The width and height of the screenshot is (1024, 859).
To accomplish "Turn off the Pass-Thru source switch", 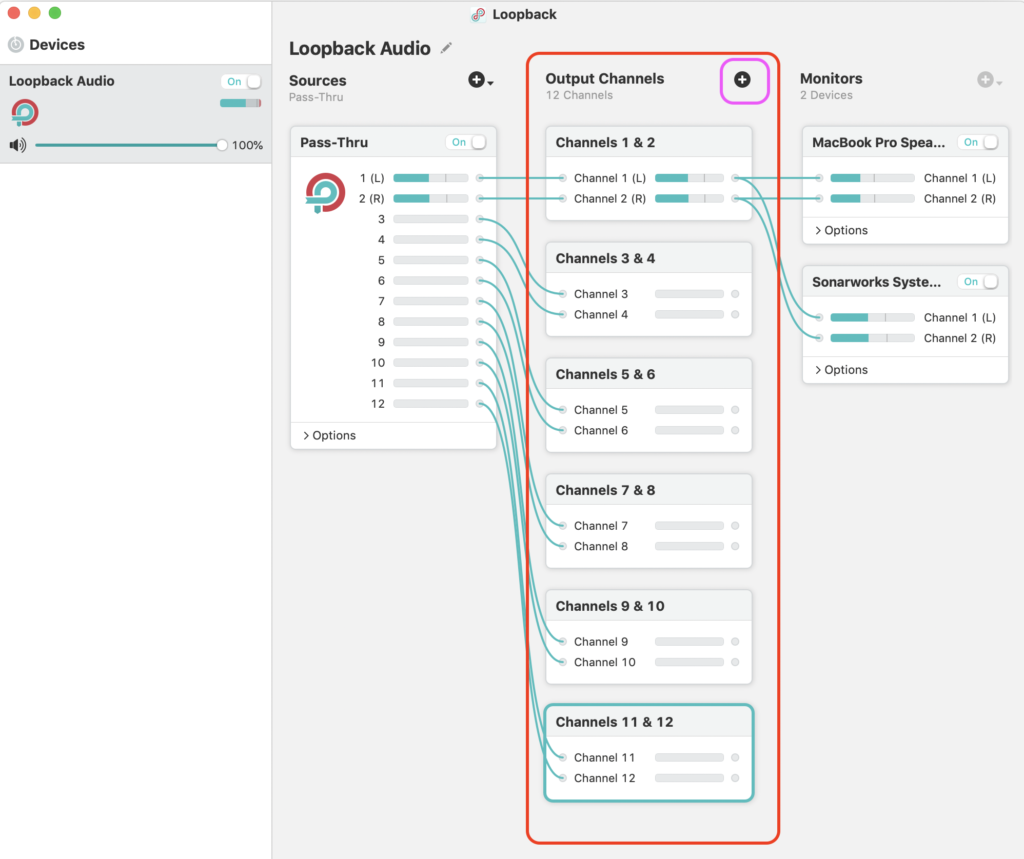I will click(468, 143).
